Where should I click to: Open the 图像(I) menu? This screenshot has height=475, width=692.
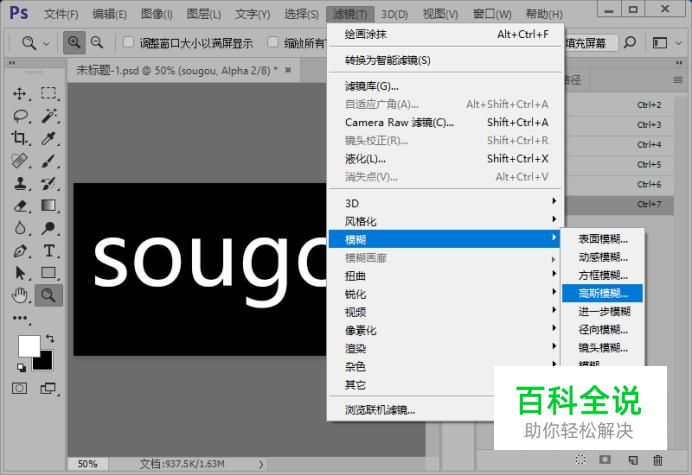pos(157,14)
